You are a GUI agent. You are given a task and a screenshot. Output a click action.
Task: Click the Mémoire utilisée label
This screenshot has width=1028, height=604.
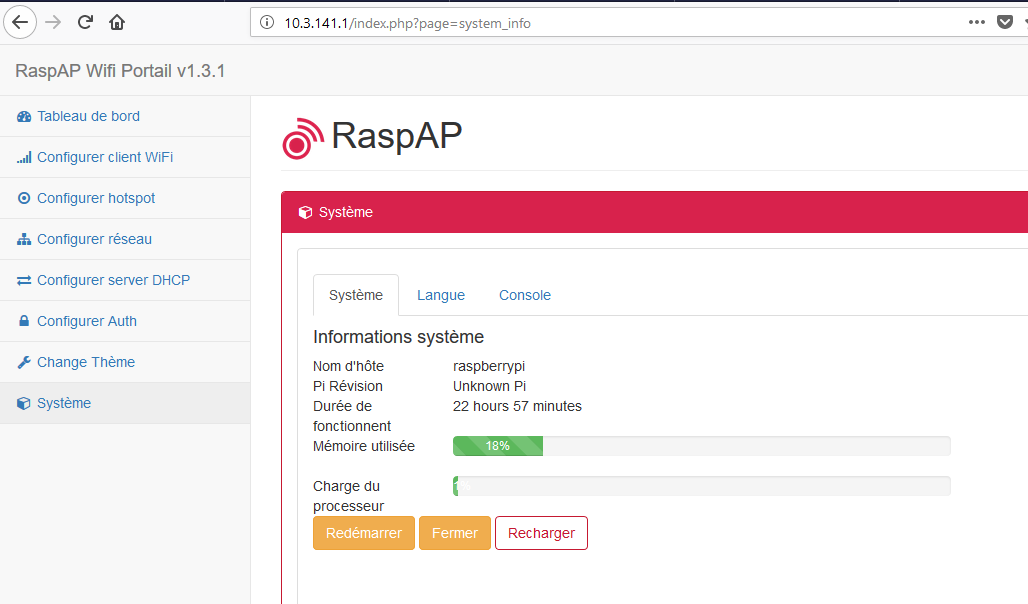[364, 446]
